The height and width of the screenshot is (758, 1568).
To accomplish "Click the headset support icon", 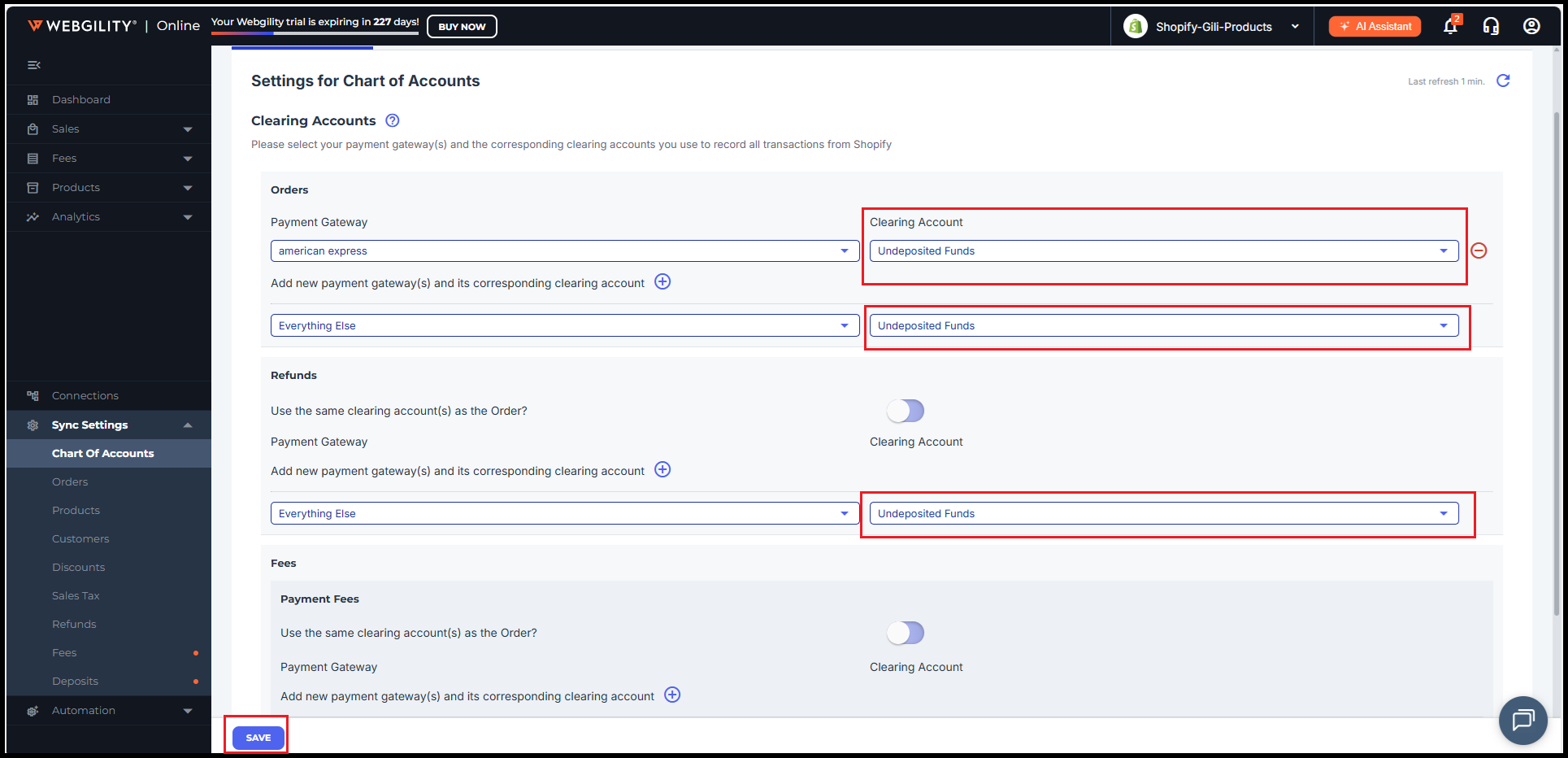I will click(1491, 27).
